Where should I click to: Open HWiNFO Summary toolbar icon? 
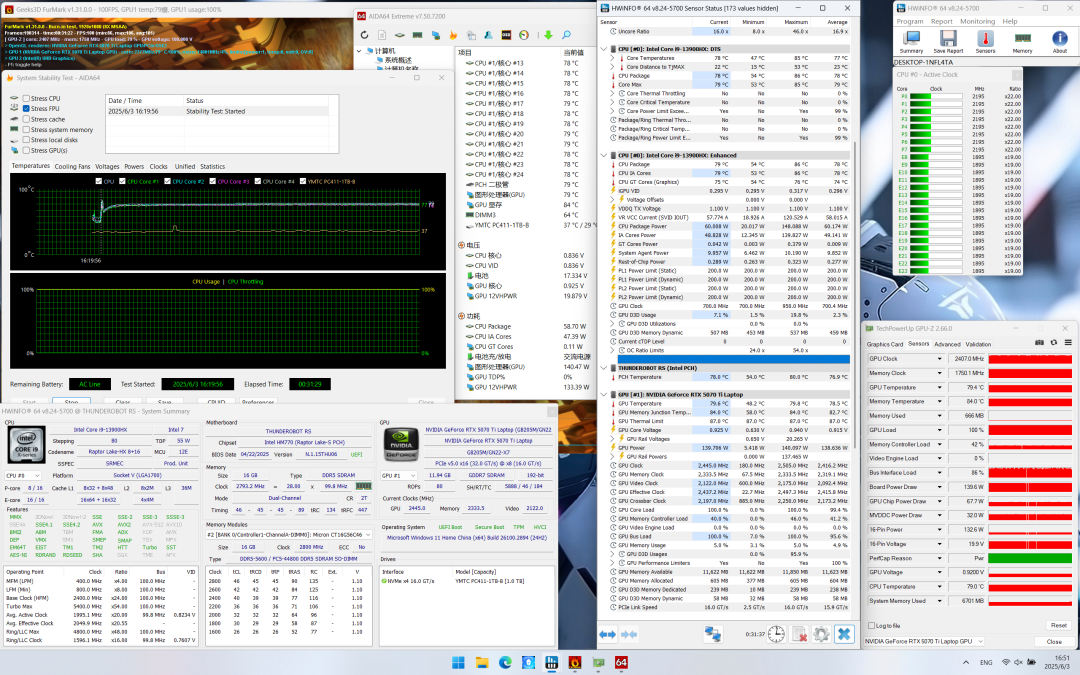pos(911,41)
